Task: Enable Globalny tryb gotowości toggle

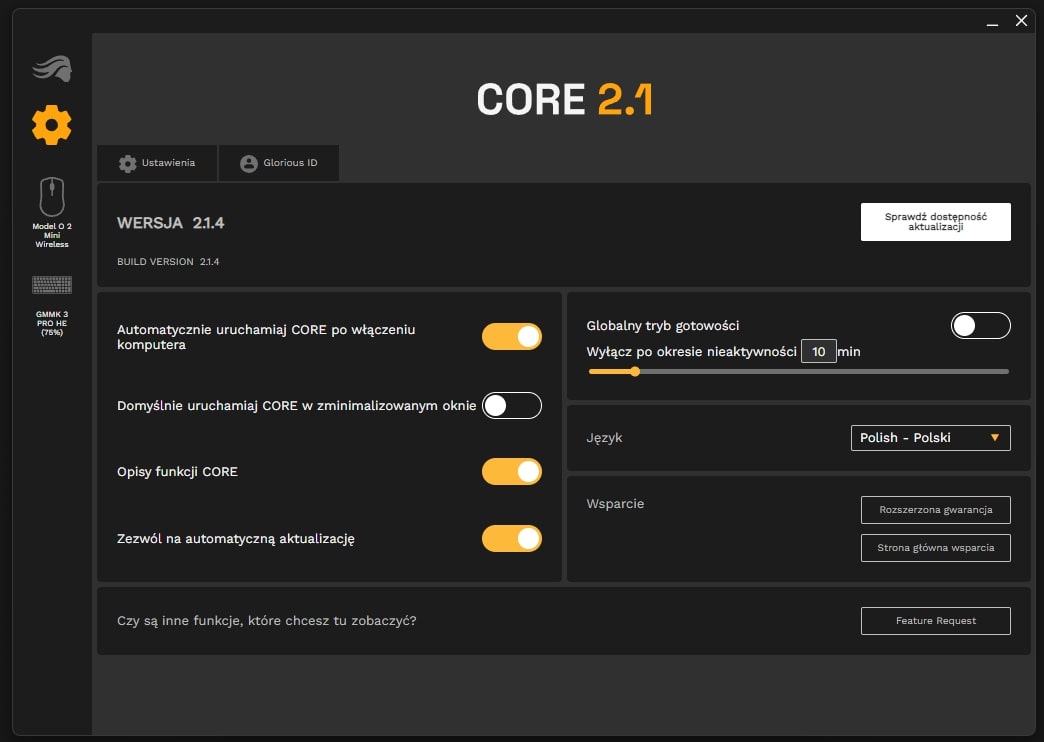Action: point(981,325)
